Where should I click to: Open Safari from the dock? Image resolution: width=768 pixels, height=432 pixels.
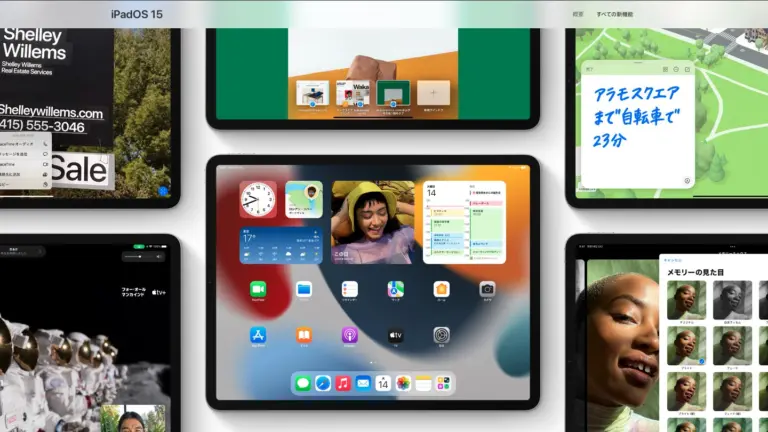click(323, 383)
